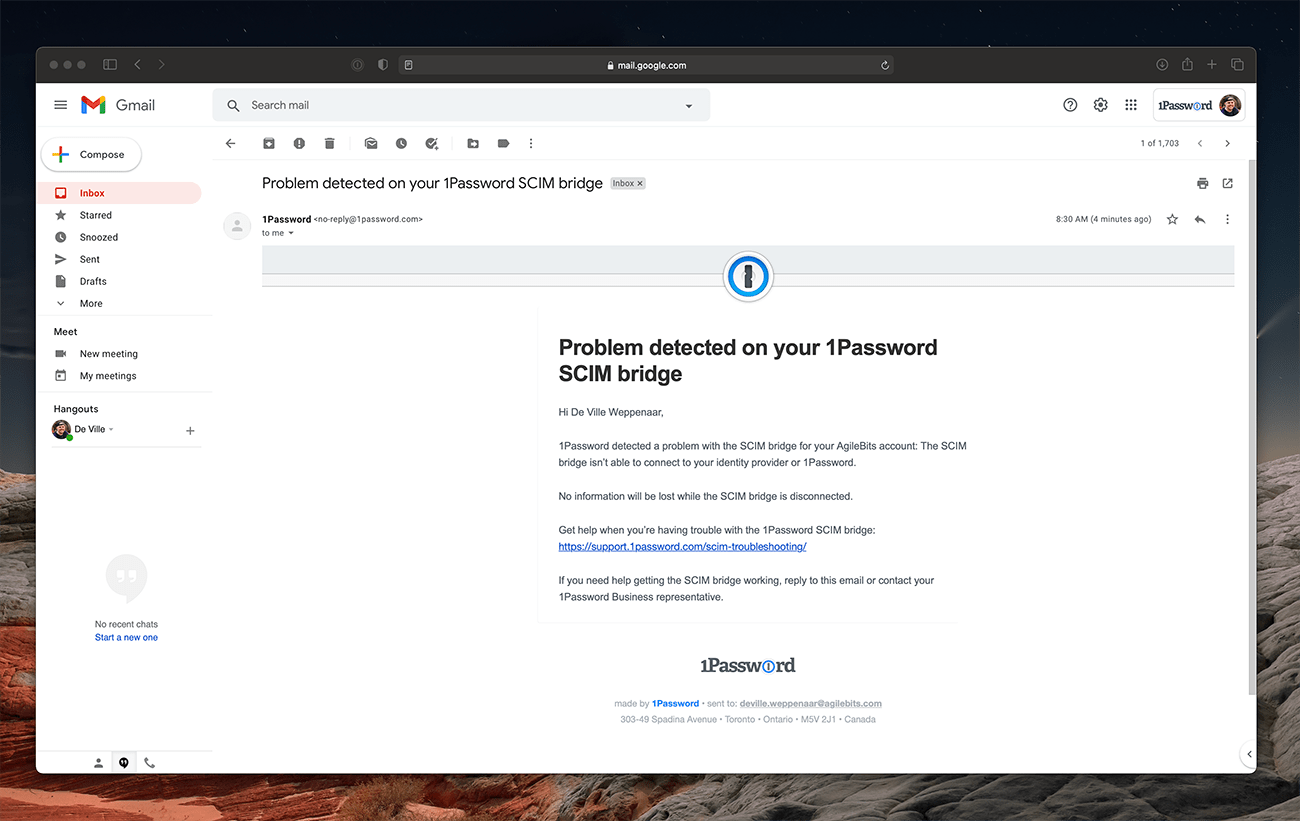Screen dimensions: 1300x821
Task: Delete this email with trash icon
Action: [x=329, y=144]
